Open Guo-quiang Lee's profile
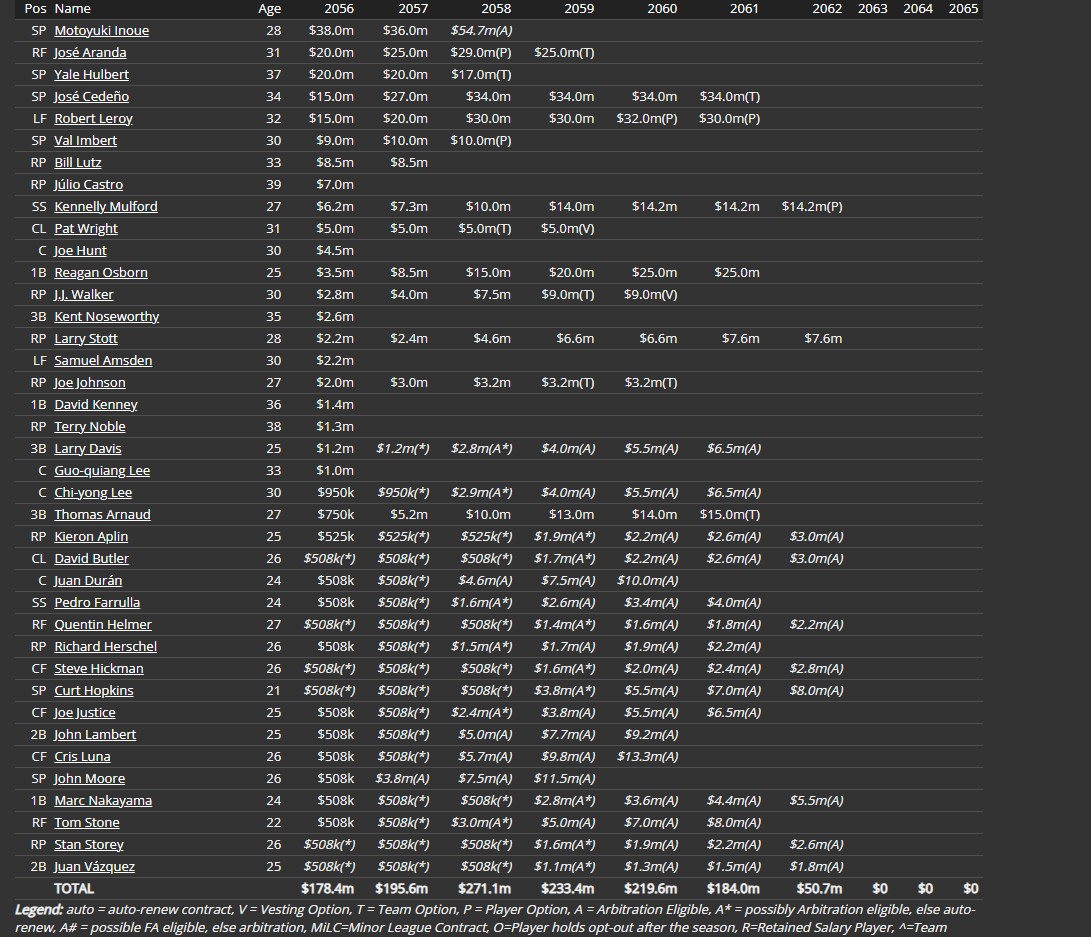The height and width of the screenshot is (937, 1091). point(101,471)
